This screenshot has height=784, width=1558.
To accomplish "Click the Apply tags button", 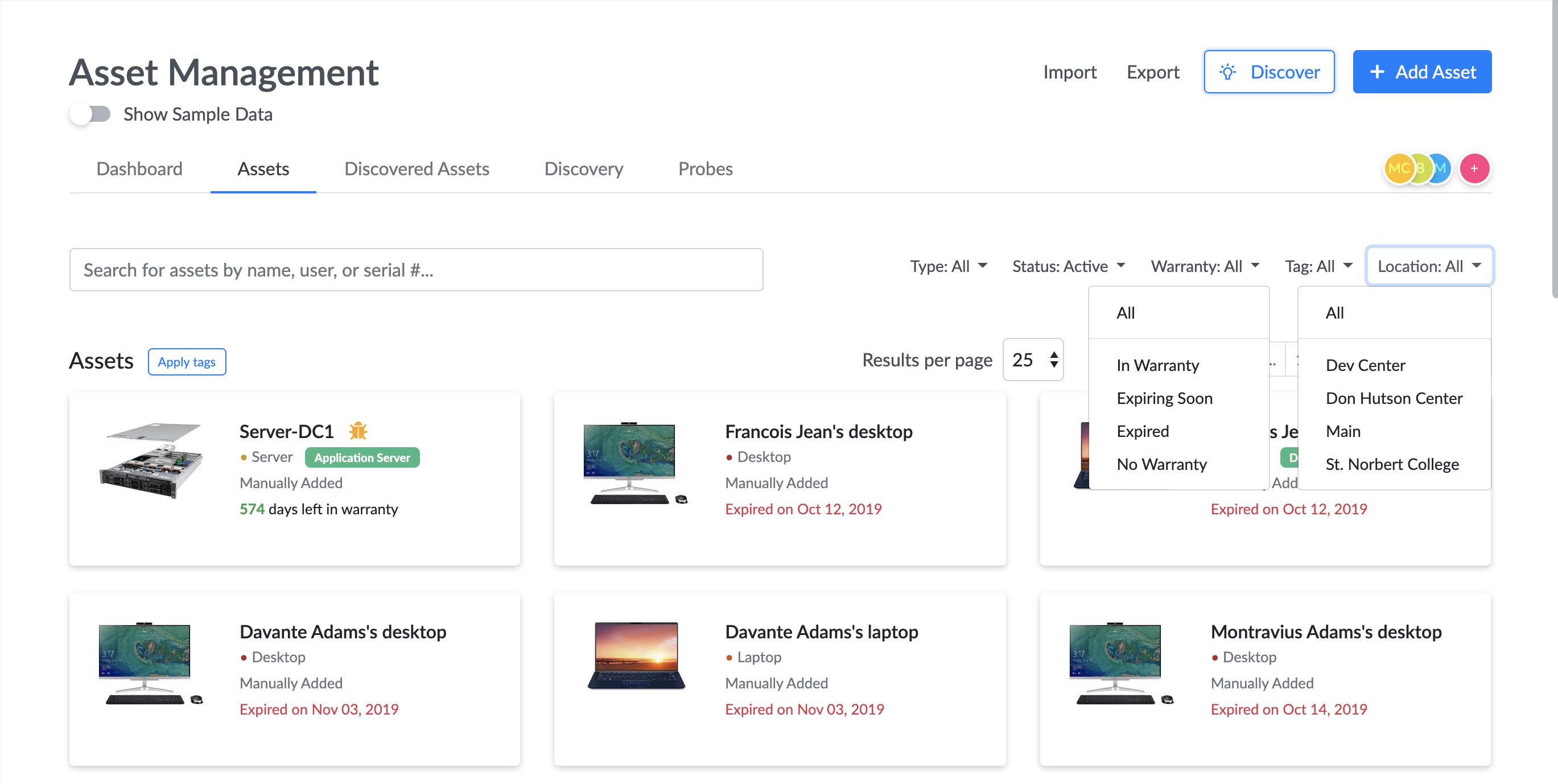I will pos(186,361).
